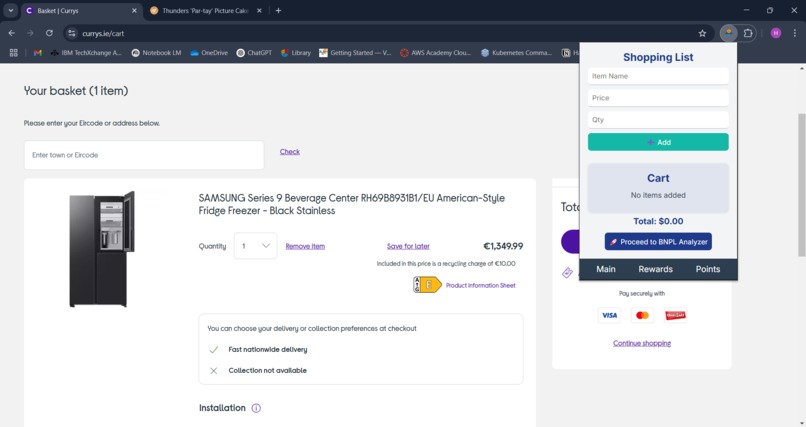This screenshot has width=806, height=427.
Task: Open AWS Academy Cloud bookmark
Action: point(436,52)
